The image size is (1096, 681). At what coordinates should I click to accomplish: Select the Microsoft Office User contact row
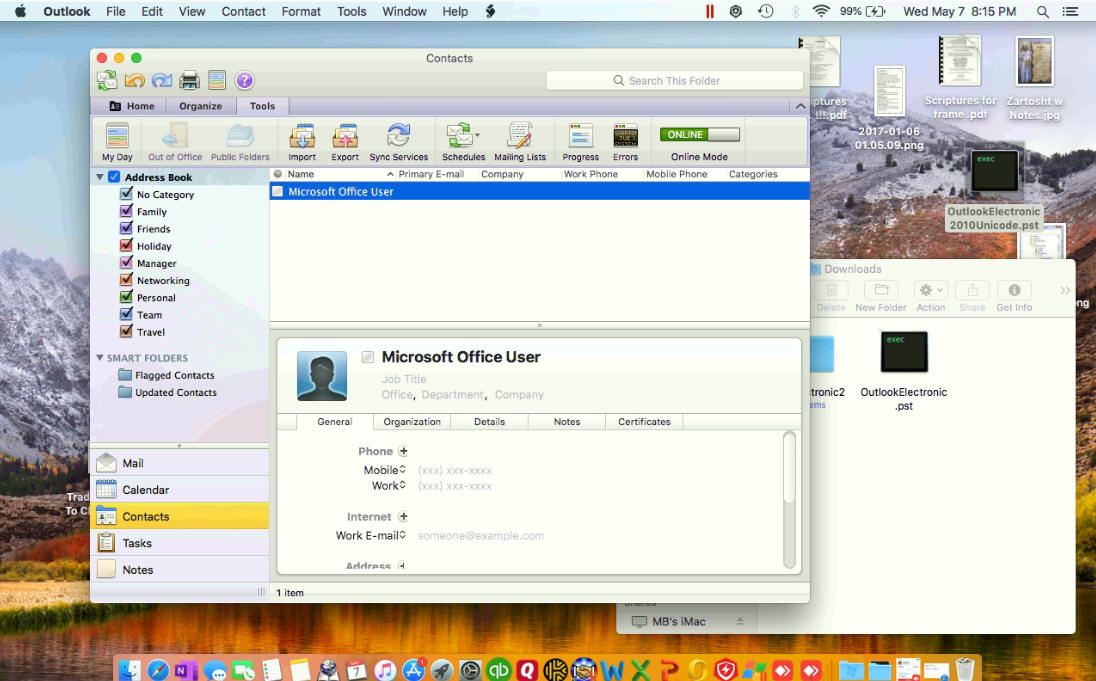pos(540,192)
